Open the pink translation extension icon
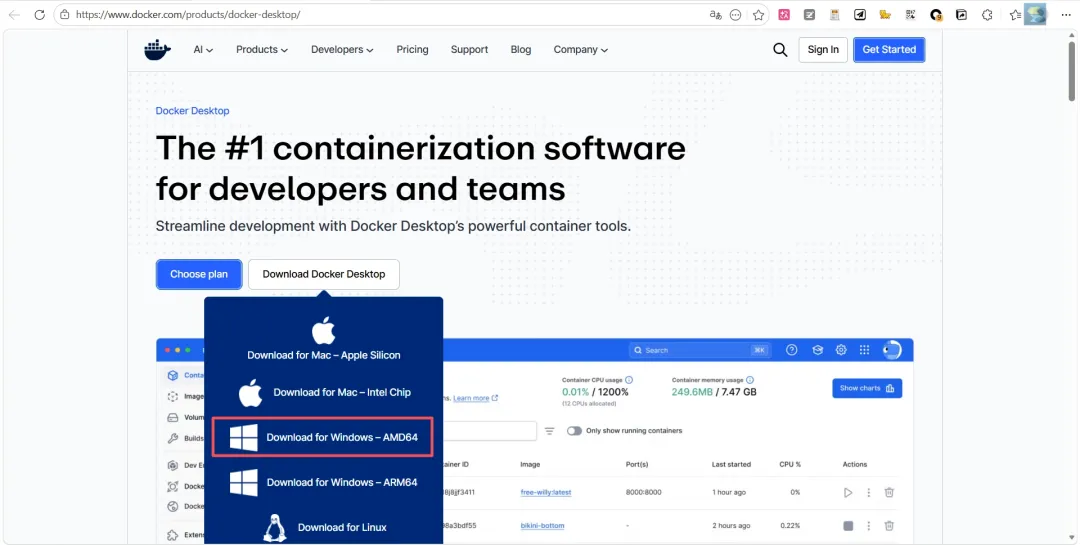The width and height of the screenshot is (1080, 545). (x=784, y=14)
